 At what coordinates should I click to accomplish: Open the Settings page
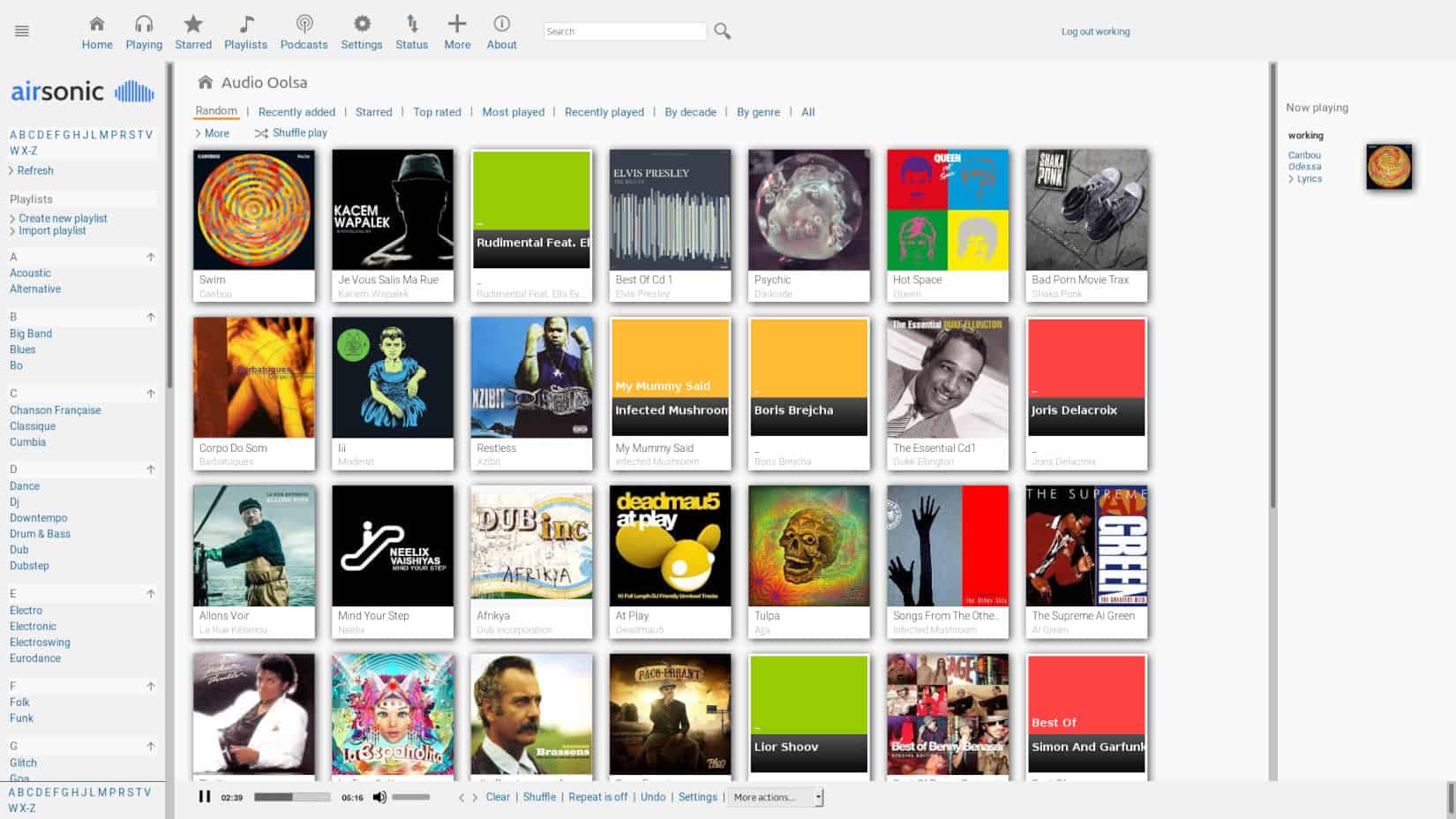(362, 33)
